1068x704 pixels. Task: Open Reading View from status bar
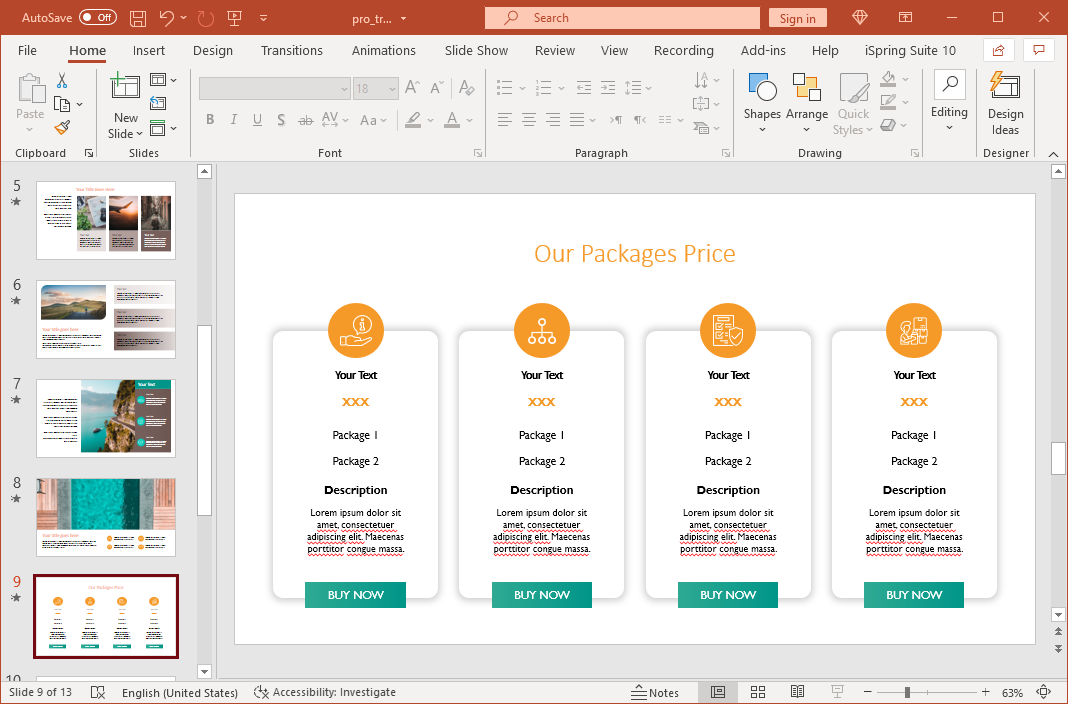pyautogui.click(x=797, y=692)
